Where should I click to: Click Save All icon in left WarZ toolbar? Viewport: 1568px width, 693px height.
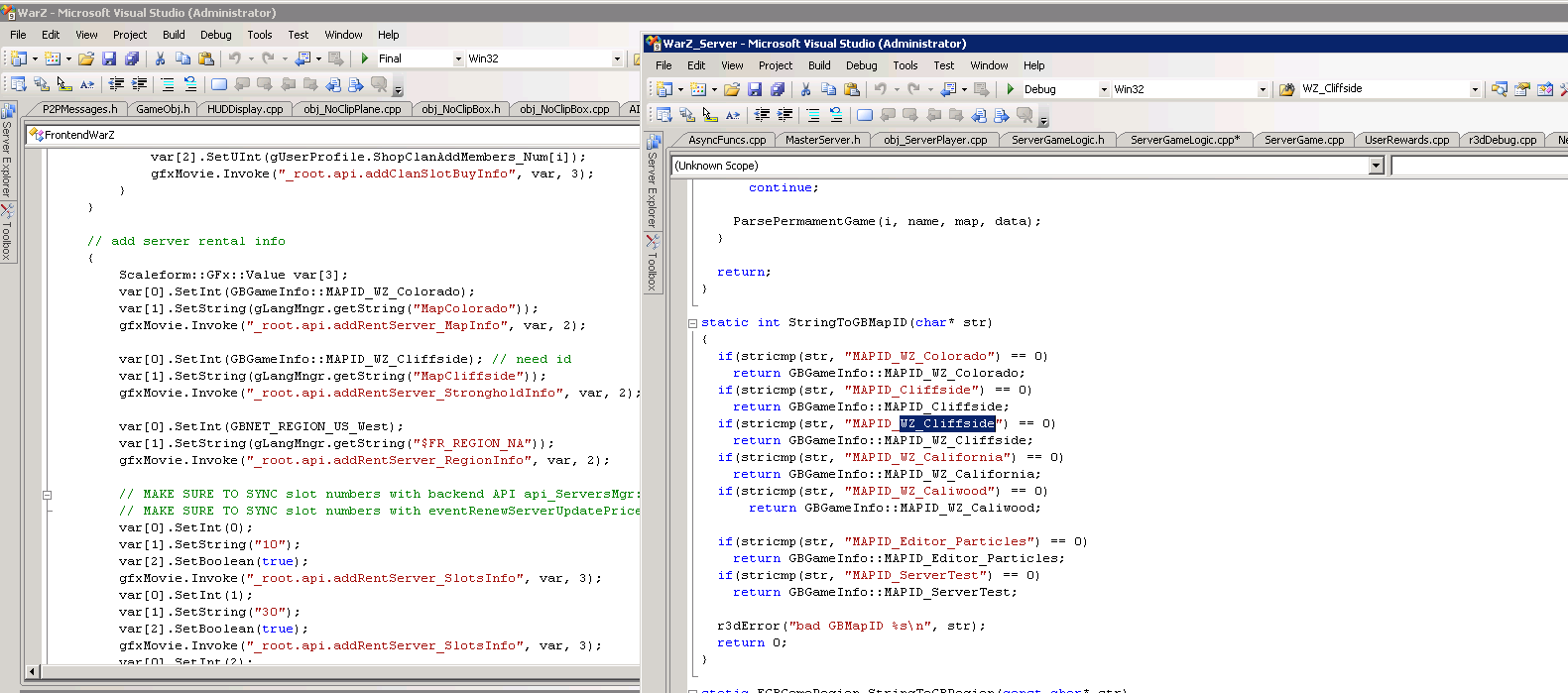tap(132, 58)
